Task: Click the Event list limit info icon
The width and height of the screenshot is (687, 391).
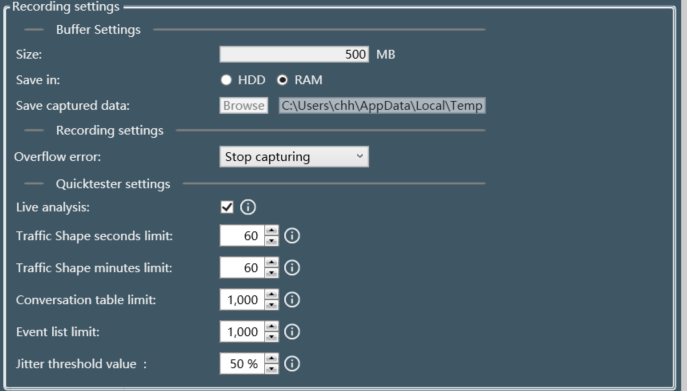Action: click(292, 332)
